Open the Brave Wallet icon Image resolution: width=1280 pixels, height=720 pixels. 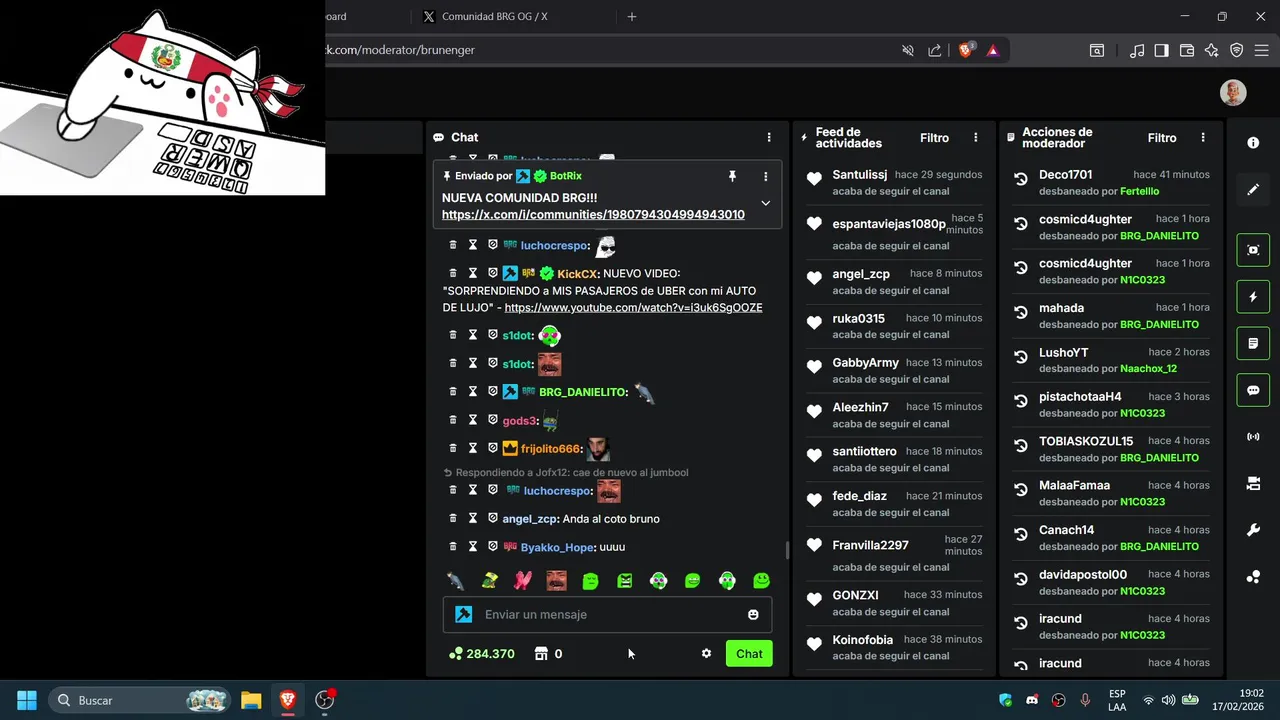coord(1187,50)
